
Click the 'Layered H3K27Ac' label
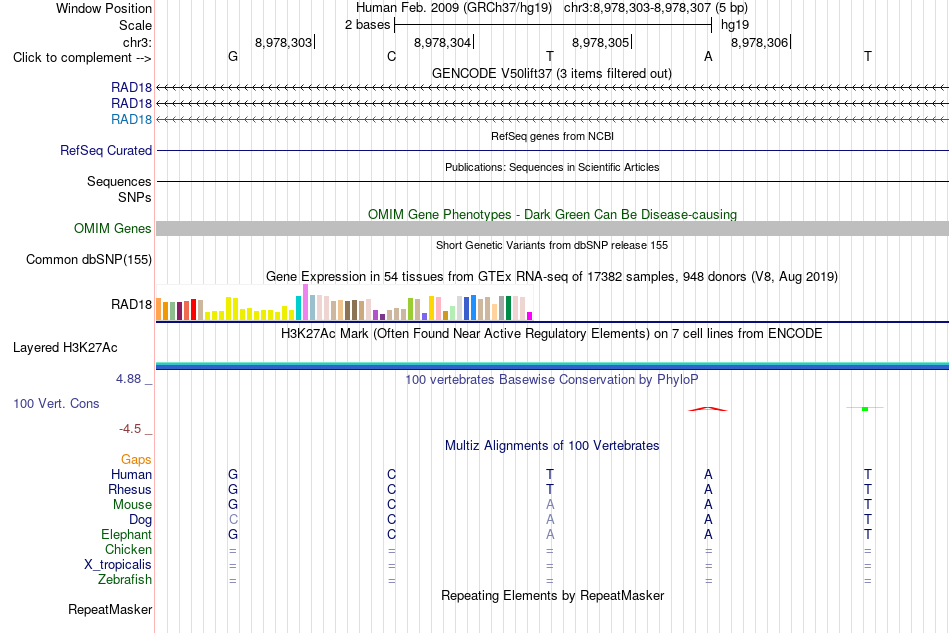[65, 348]
